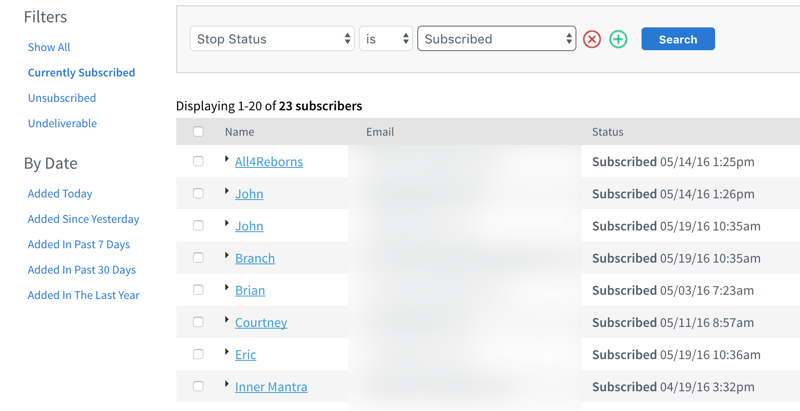Filter by Added Since Yesterday
The width and height of the screenshot is (800, 411).
coord(83,219)
